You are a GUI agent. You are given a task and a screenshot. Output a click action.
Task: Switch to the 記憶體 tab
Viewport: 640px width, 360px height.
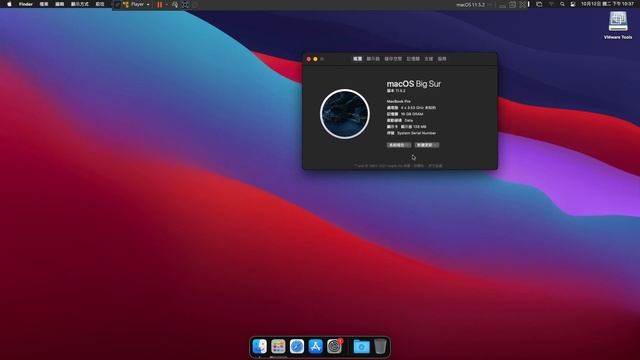tap(413, 59)
